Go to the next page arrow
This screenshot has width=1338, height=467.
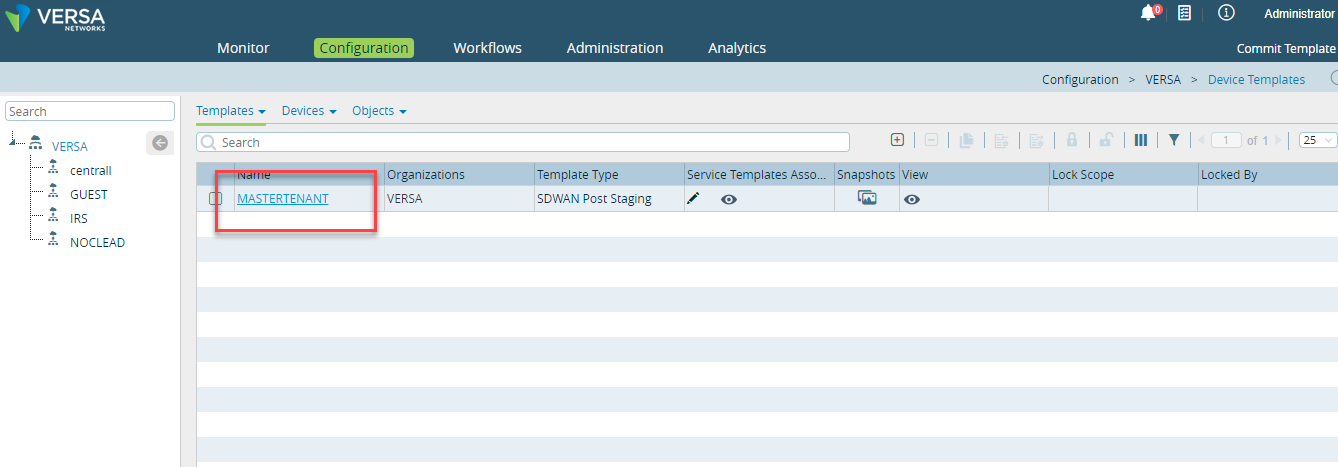(x=1278, y=140)
